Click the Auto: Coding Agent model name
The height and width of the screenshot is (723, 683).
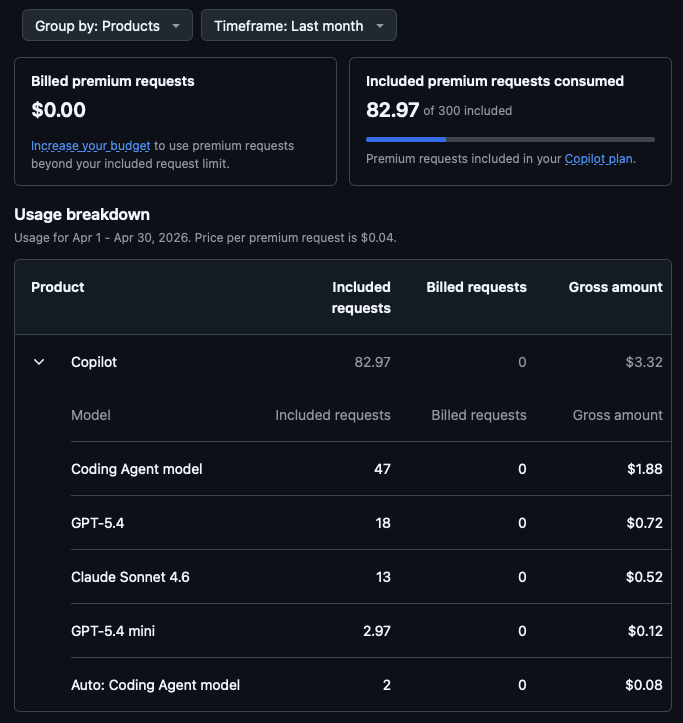pos(155,685)
